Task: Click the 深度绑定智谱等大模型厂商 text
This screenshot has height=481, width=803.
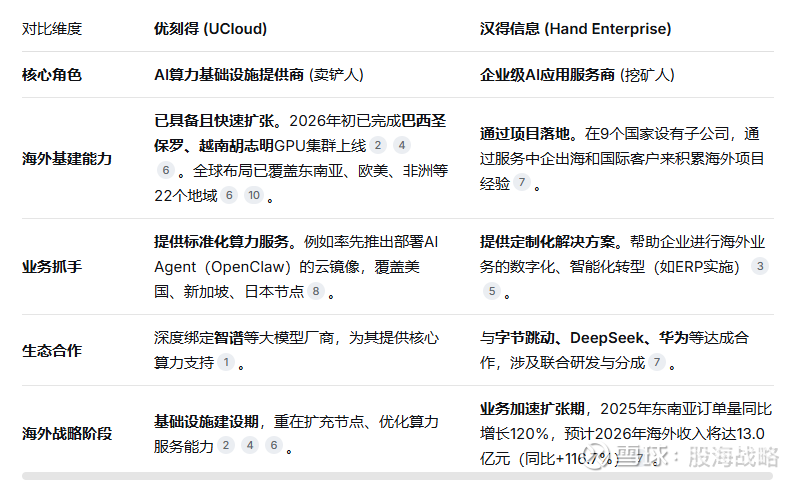Action: click(244, 338)
